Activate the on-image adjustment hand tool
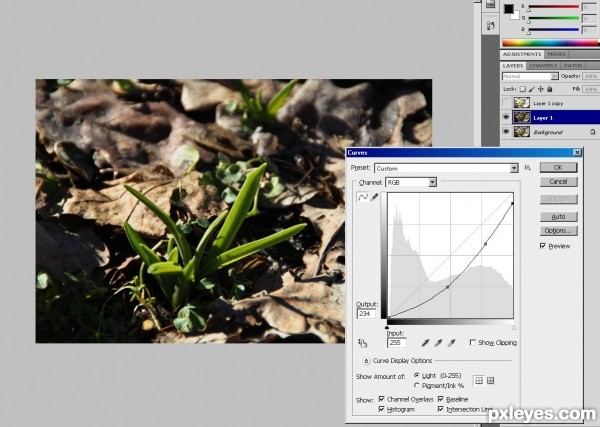The width and height of the screenshot is (600, 427). pos(362,343)
